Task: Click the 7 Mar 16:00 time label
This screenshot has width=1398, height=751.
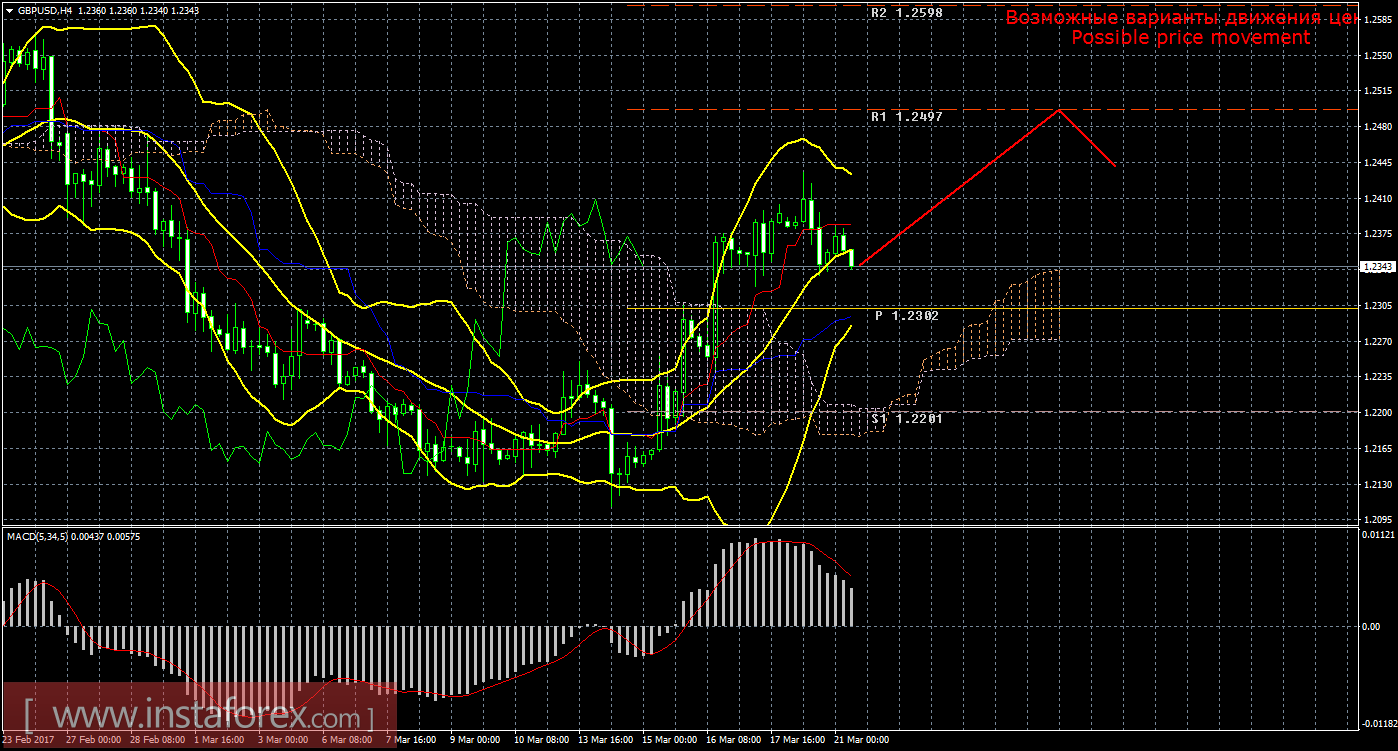Action: (411, 740)
